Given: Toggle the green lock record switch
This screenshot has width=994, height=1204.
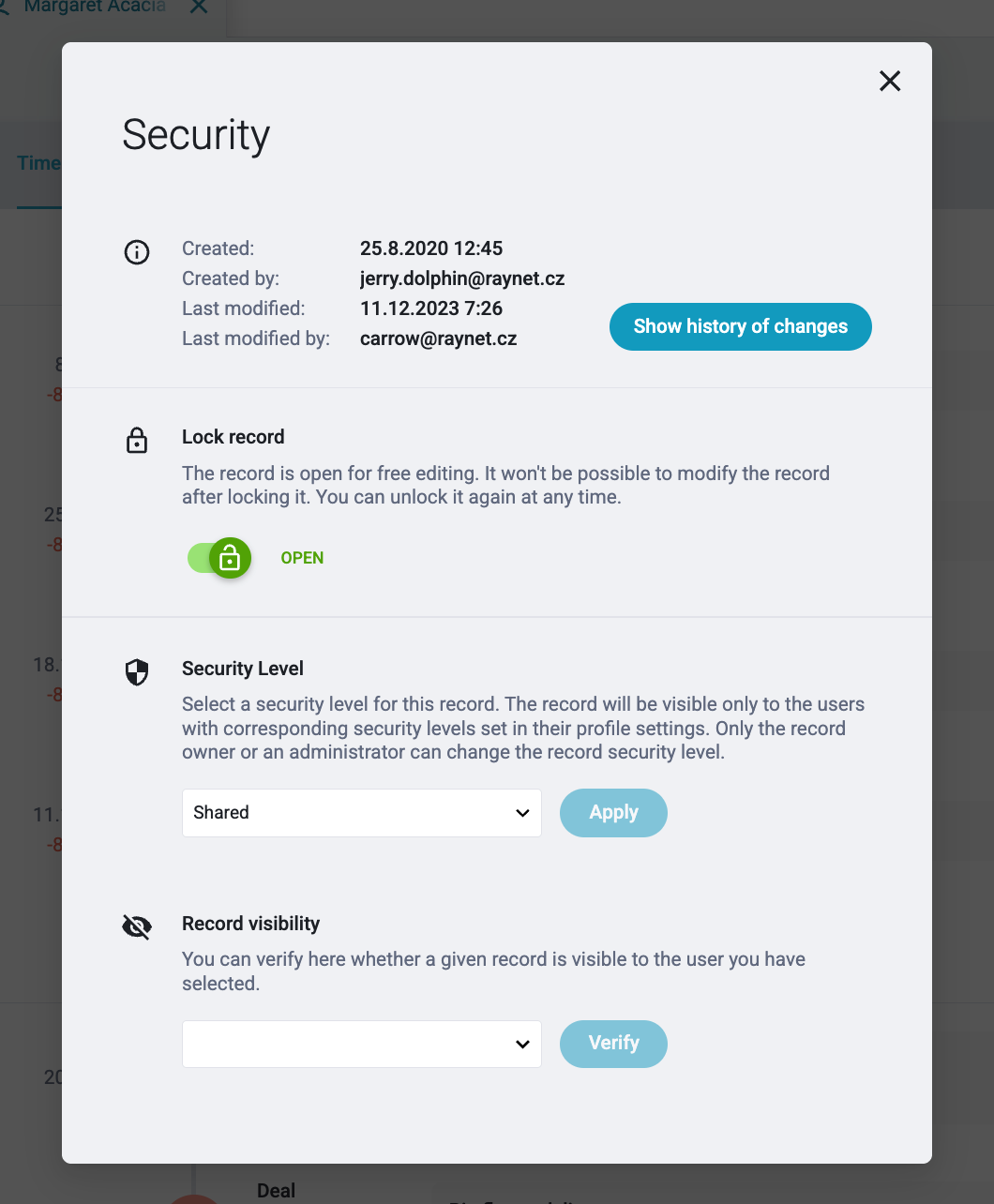Looking at the screenshot, I should (219, 559).
